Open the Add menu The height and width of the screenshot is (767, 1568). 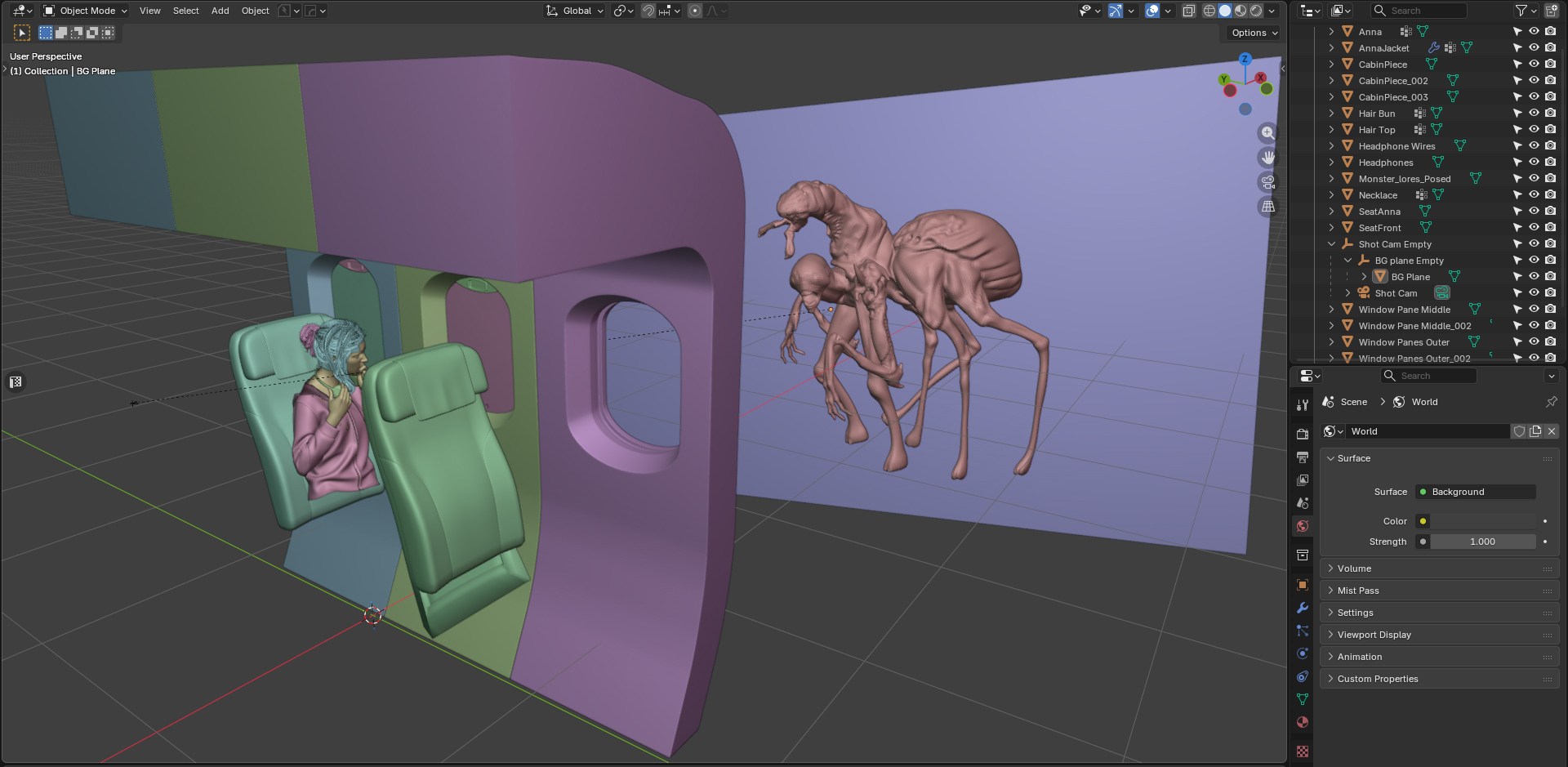pyautogui.click(x=220, y=11)
